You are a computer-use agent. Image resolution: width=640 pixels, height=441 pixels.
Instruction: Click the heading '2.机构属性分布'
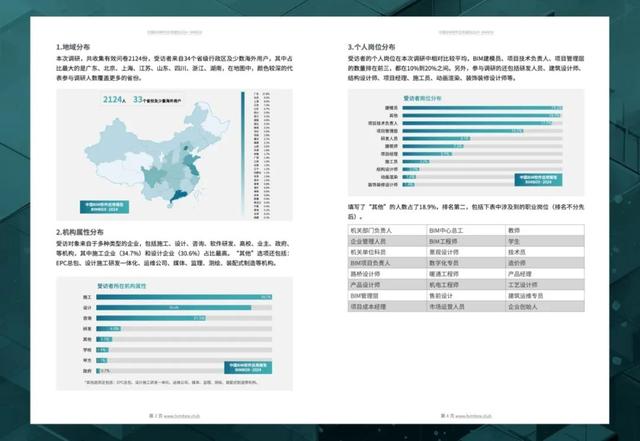(80, 232)
